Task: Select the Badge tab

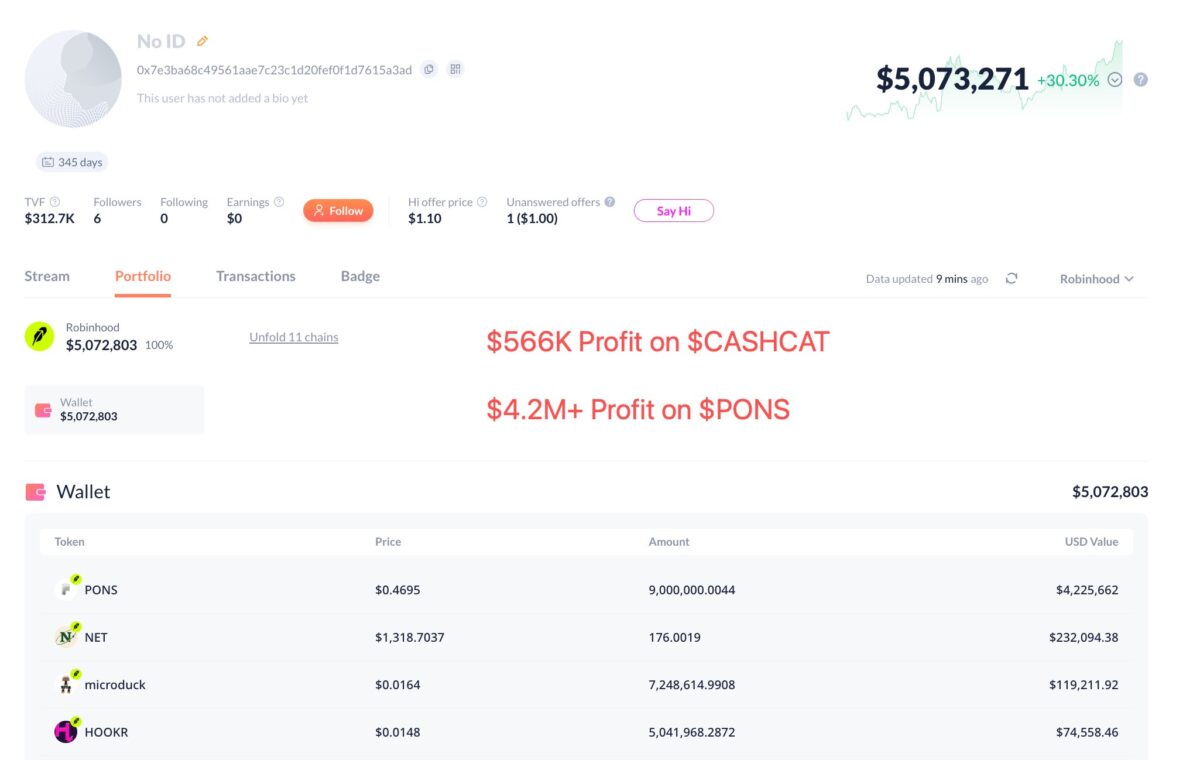Action: click(360, 276)
